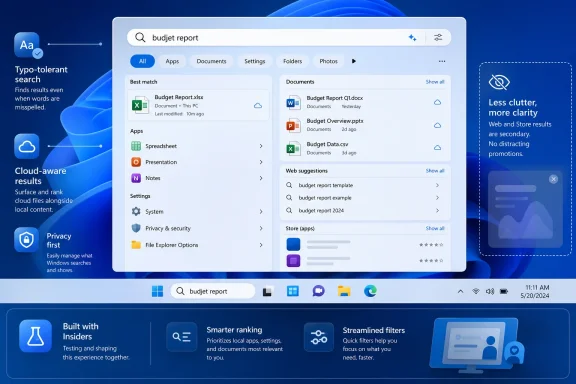Viewport: 576px width, 384px height.
Task: Click the taskbar search box
Action: 213,291
